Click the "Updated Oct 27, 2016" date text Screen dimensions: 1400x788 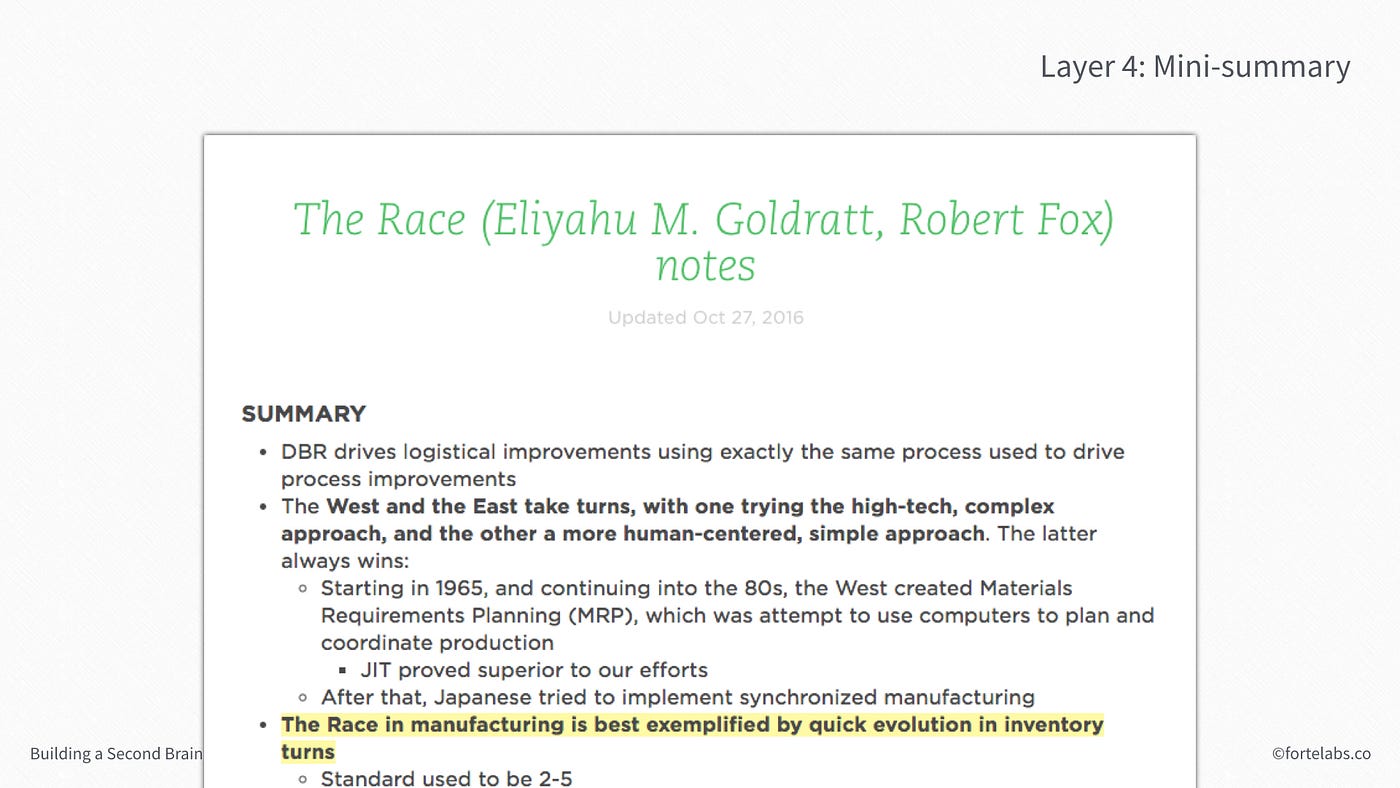point(705,318)
